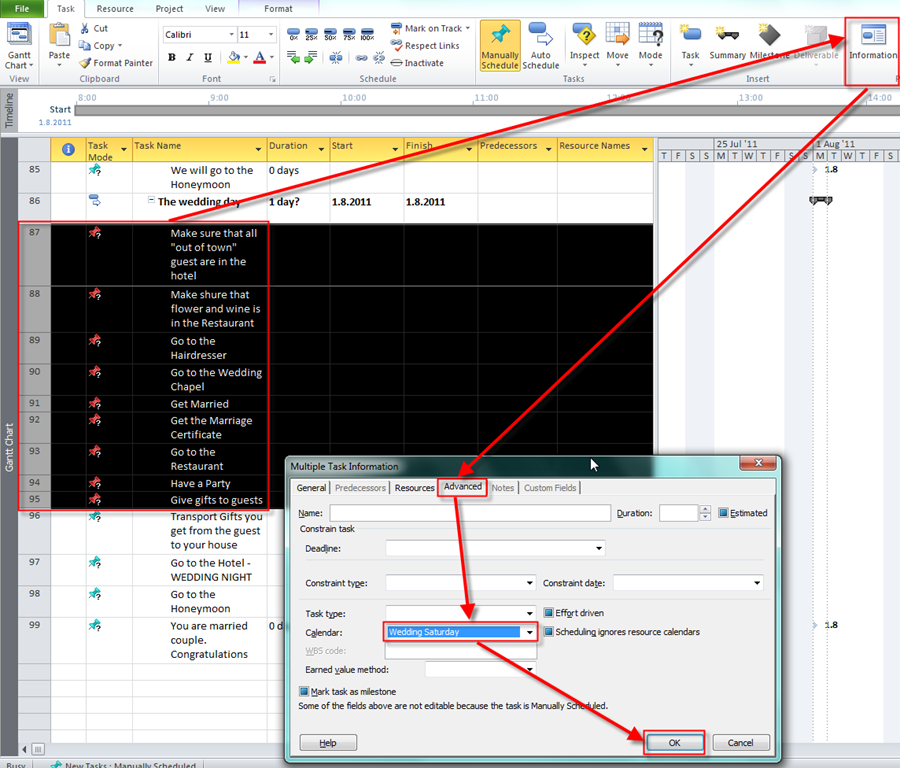This screenshot has width=900, height=768.
Task: Open the Constraint type dropdown
Action: point(529,583)
